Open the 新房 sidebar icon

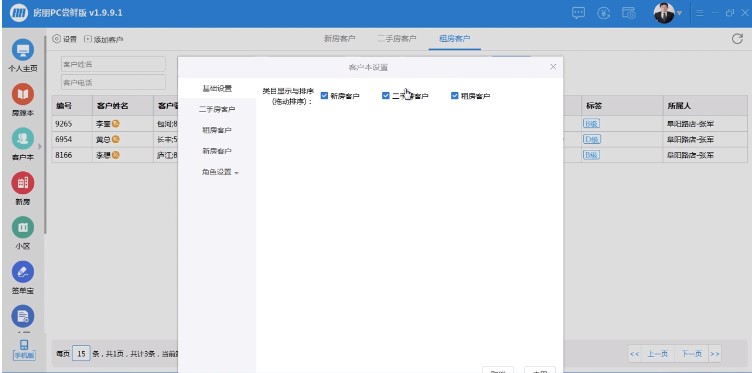(23, 183)
